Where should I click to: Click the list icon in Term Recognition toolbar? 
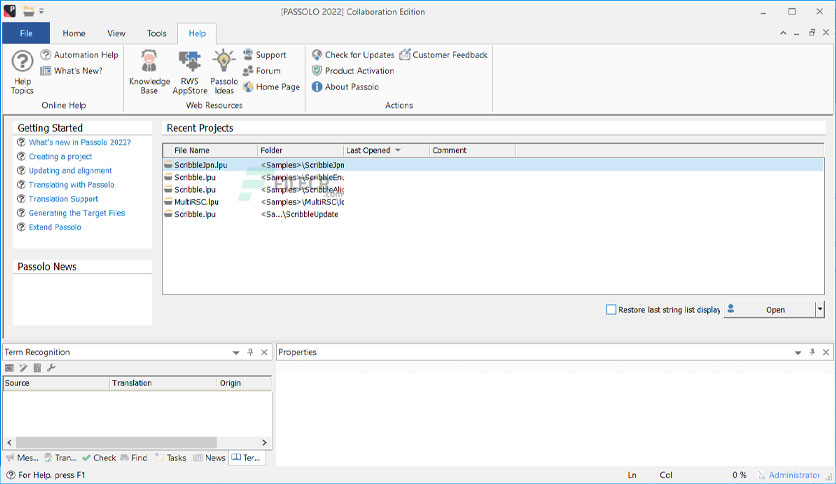(x=37, y=368)
